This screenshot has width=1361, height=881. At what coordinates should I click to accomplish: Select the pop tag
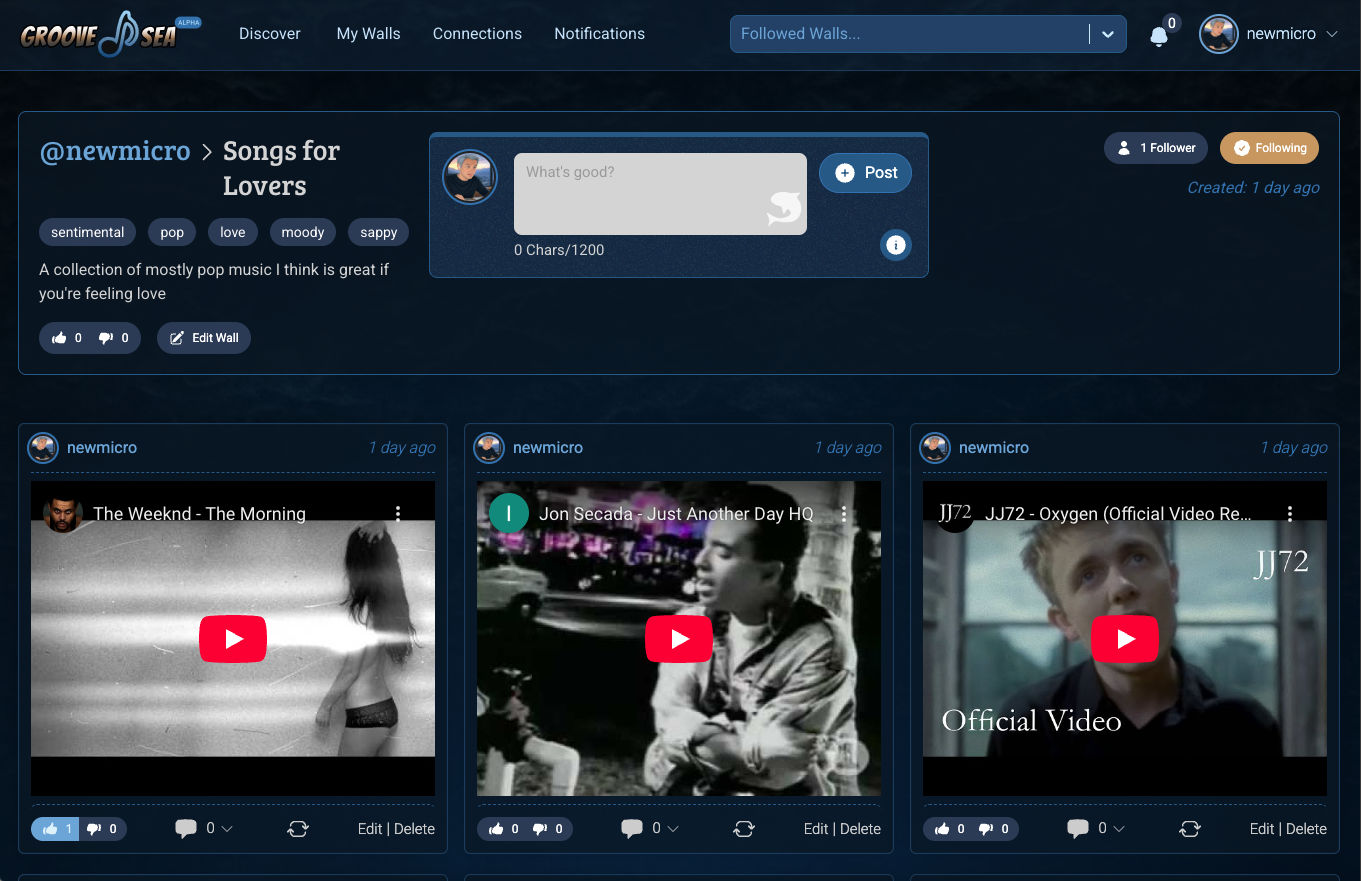pos(172,232)
